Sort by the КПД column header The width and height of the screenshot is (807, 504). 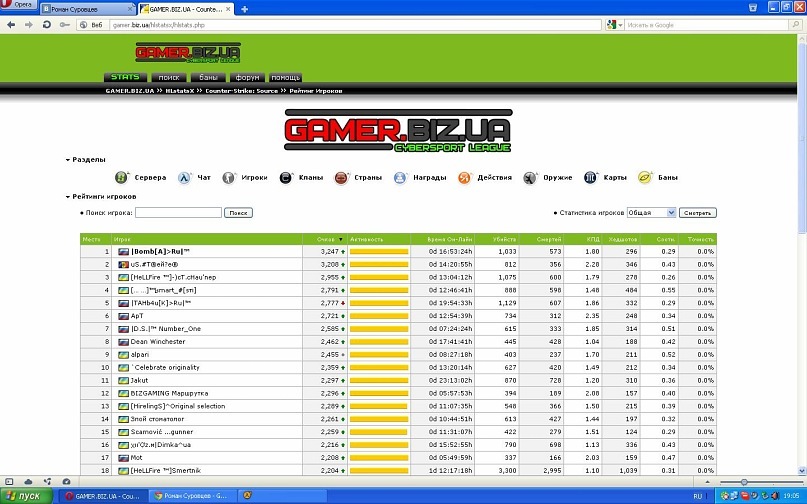tap(593, 239)
